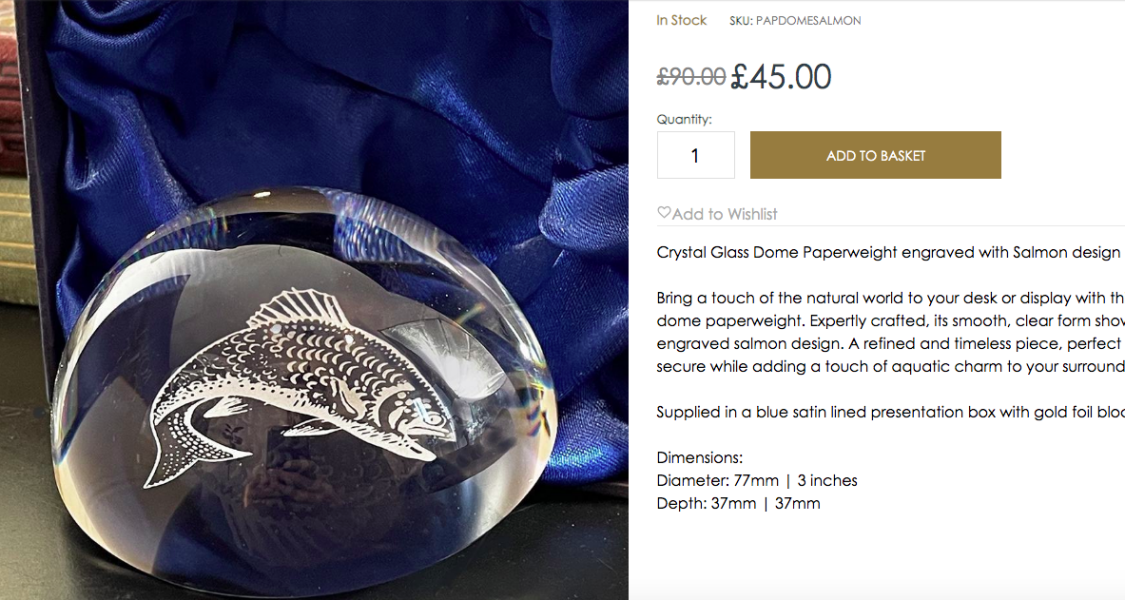Click the Diameter 77mm line
Screen dimensions: 1125x600
pos(756,480)
